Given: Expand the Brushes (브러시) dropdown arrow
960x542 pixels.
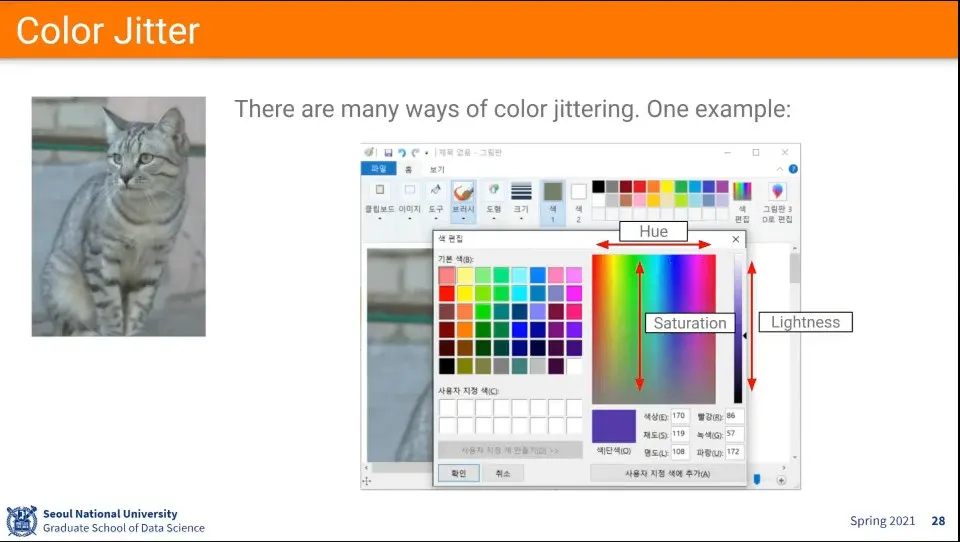Looking at the screenshot, I should [463, 218].
